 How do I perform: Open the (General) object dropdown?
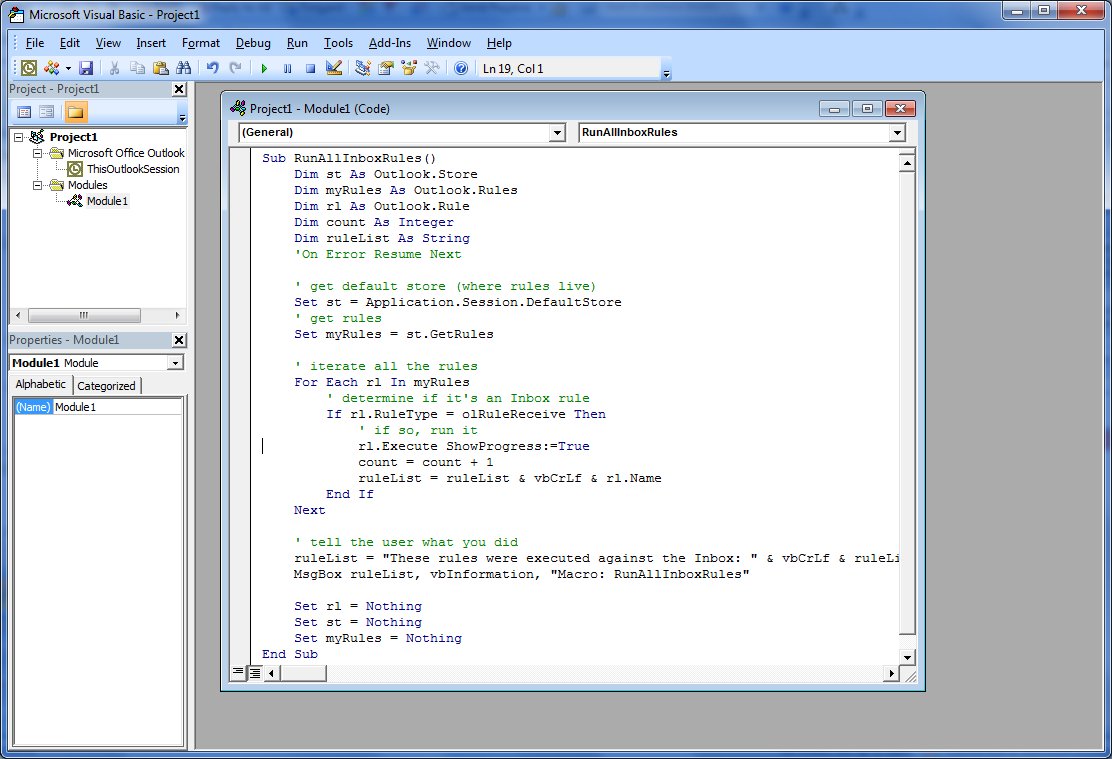[557, 132]
